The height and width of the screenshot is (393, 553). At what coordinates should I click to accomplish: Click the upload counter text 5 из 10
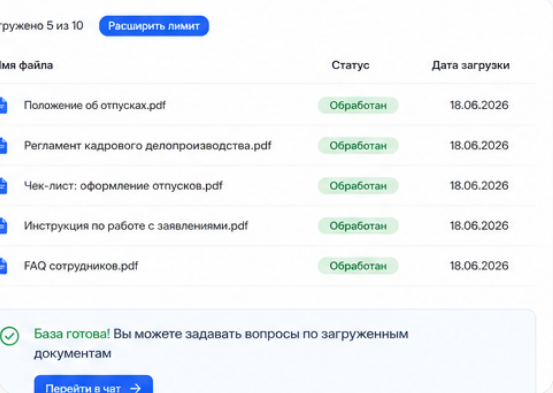coord(65,26)
